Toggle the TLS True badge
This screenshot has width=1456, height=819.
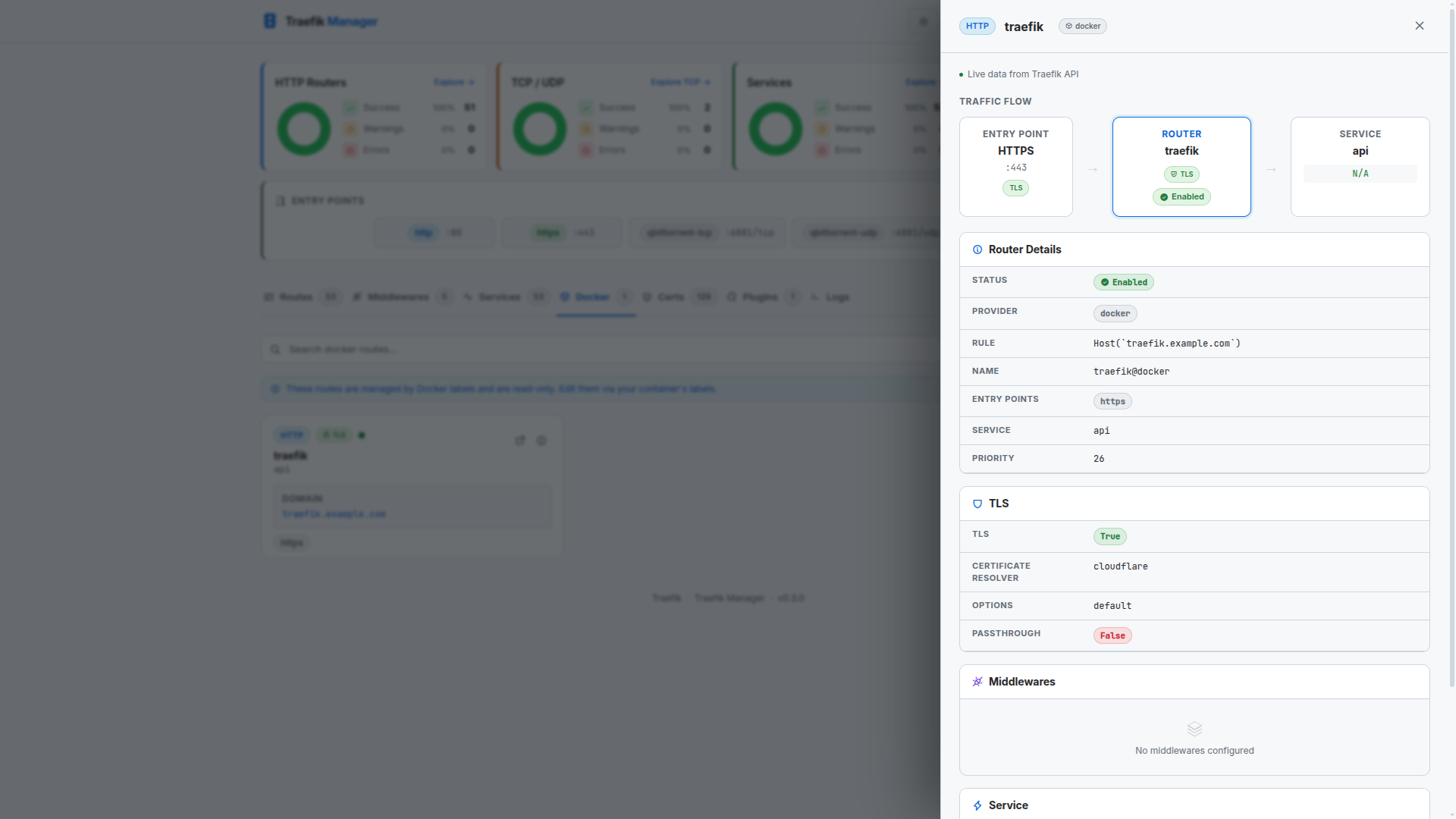coord(1109,536)
